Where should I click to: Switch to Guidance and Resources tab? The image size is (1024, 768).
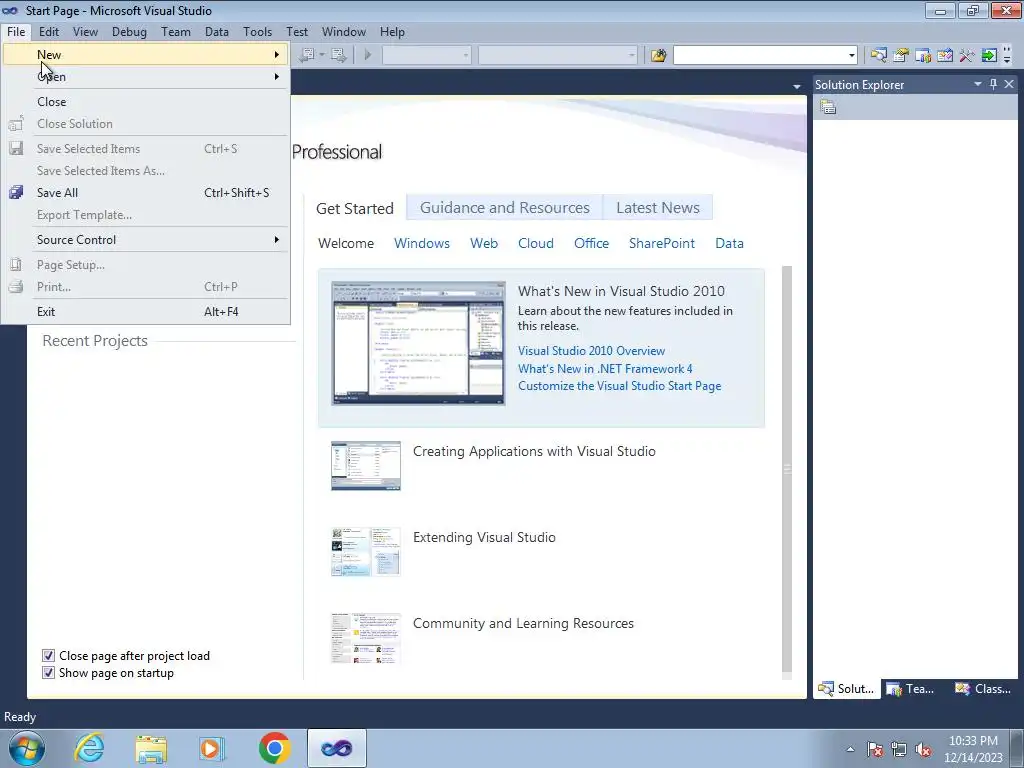click(x=505, y=208)
